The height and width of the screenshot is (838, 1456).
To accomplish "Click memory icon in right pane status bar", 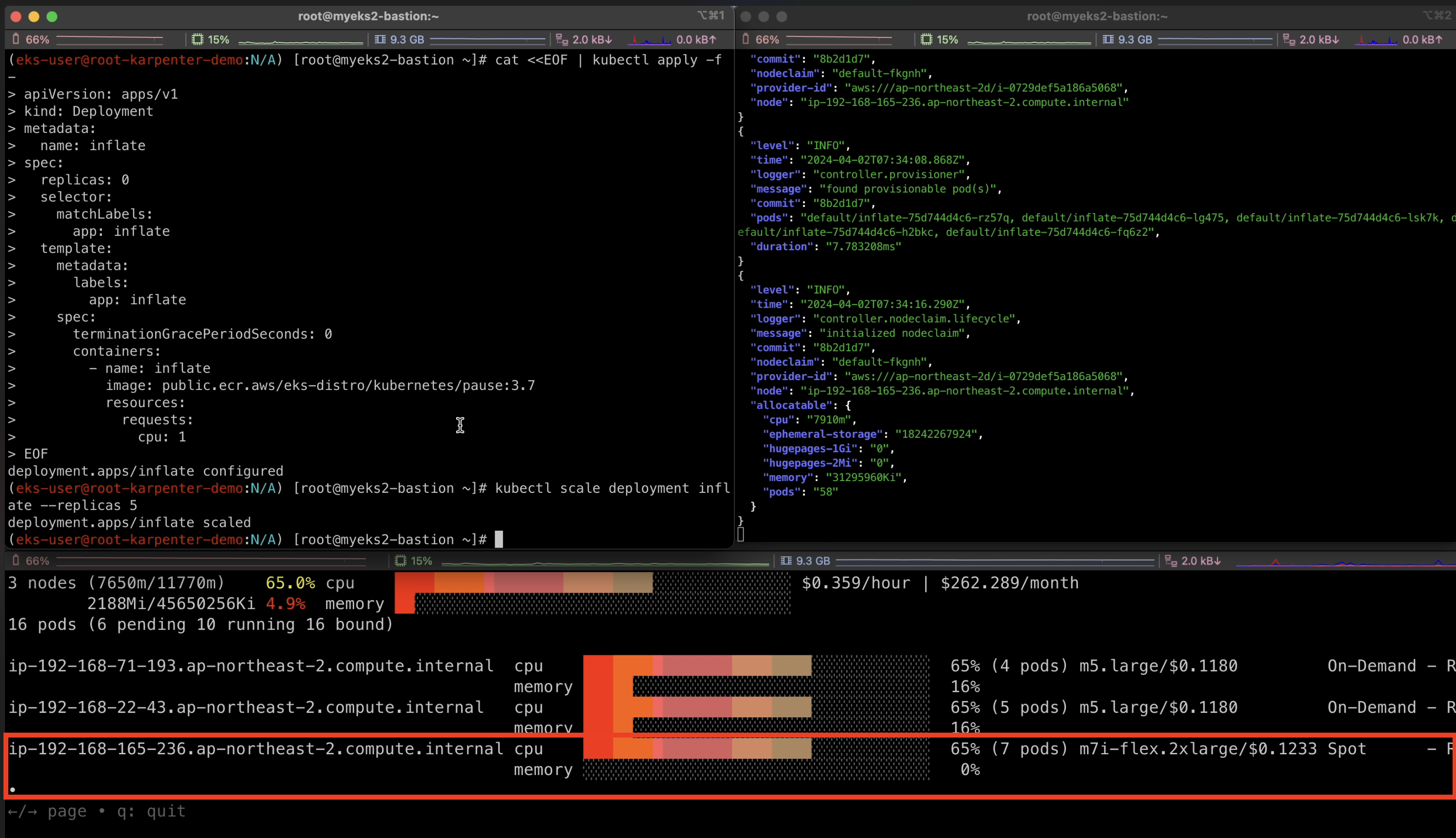I will pyautogui.click(x=1108, y=39).
